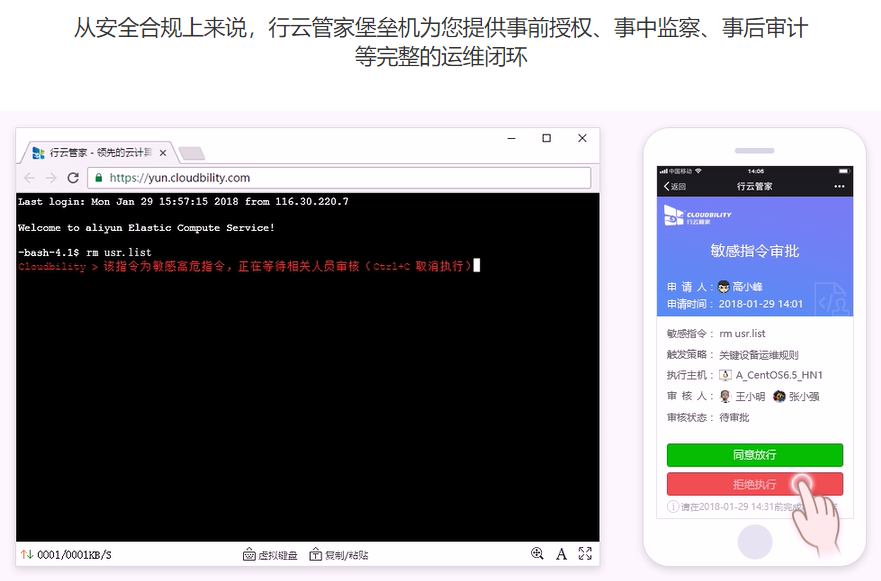Click the yun.cloudbility.com address bar

pos(339,178)
